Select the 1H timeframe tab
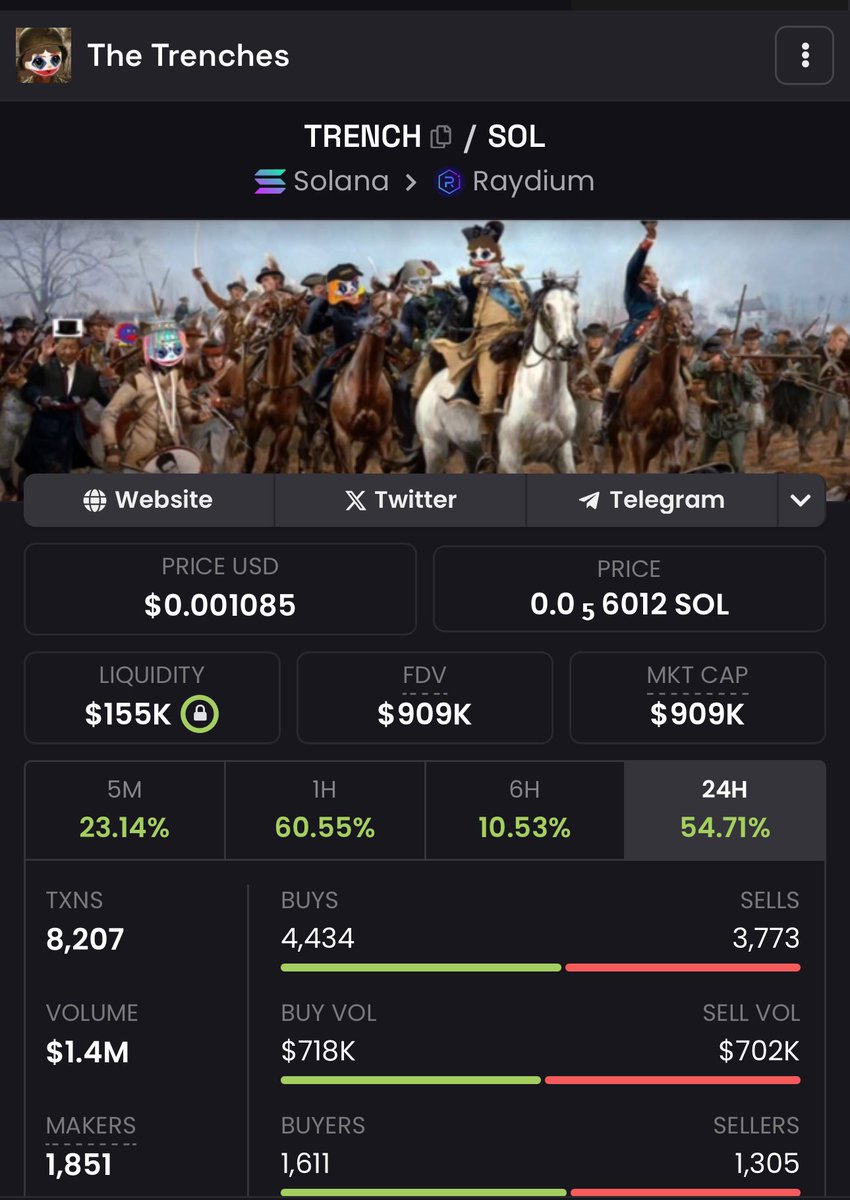The width and height of the screenshot is (850, 1200). [x=324, y=809]
